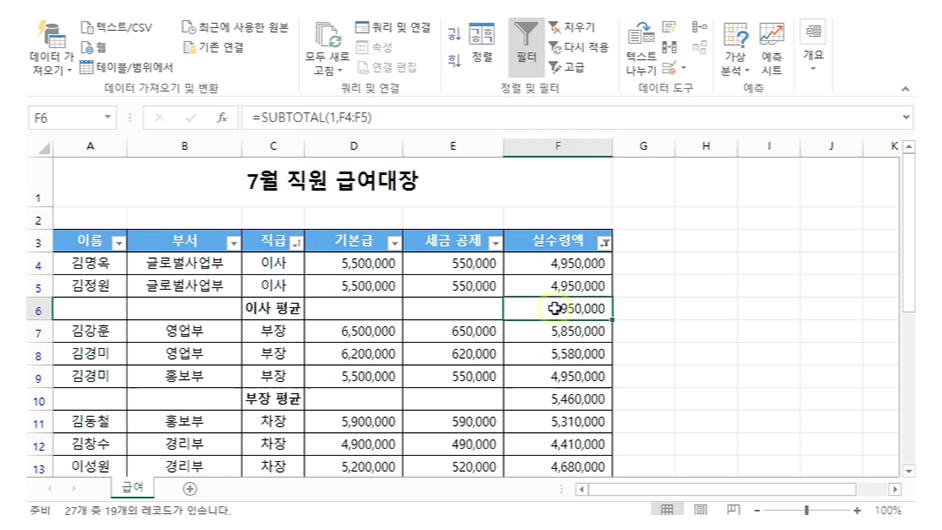Click the 필터 (Filter) funnel icon
This screenshot has height=530, width=942.
coord(526,38)
